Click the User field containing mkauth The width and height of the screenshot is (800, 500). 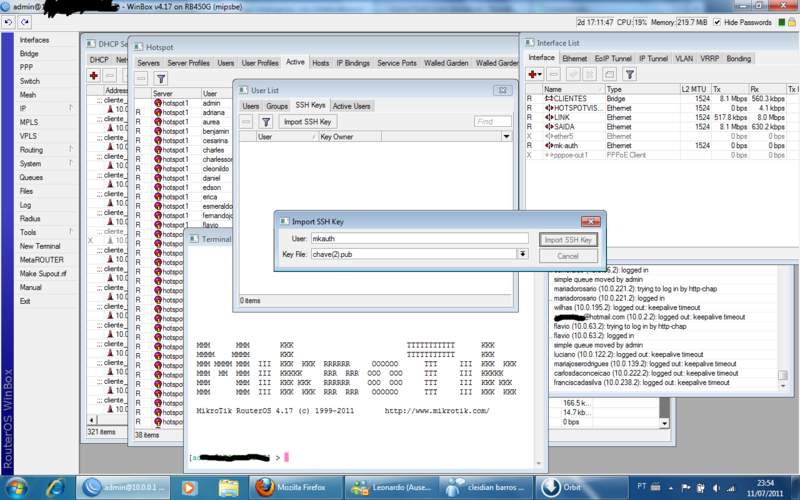[x=419, y=238]
